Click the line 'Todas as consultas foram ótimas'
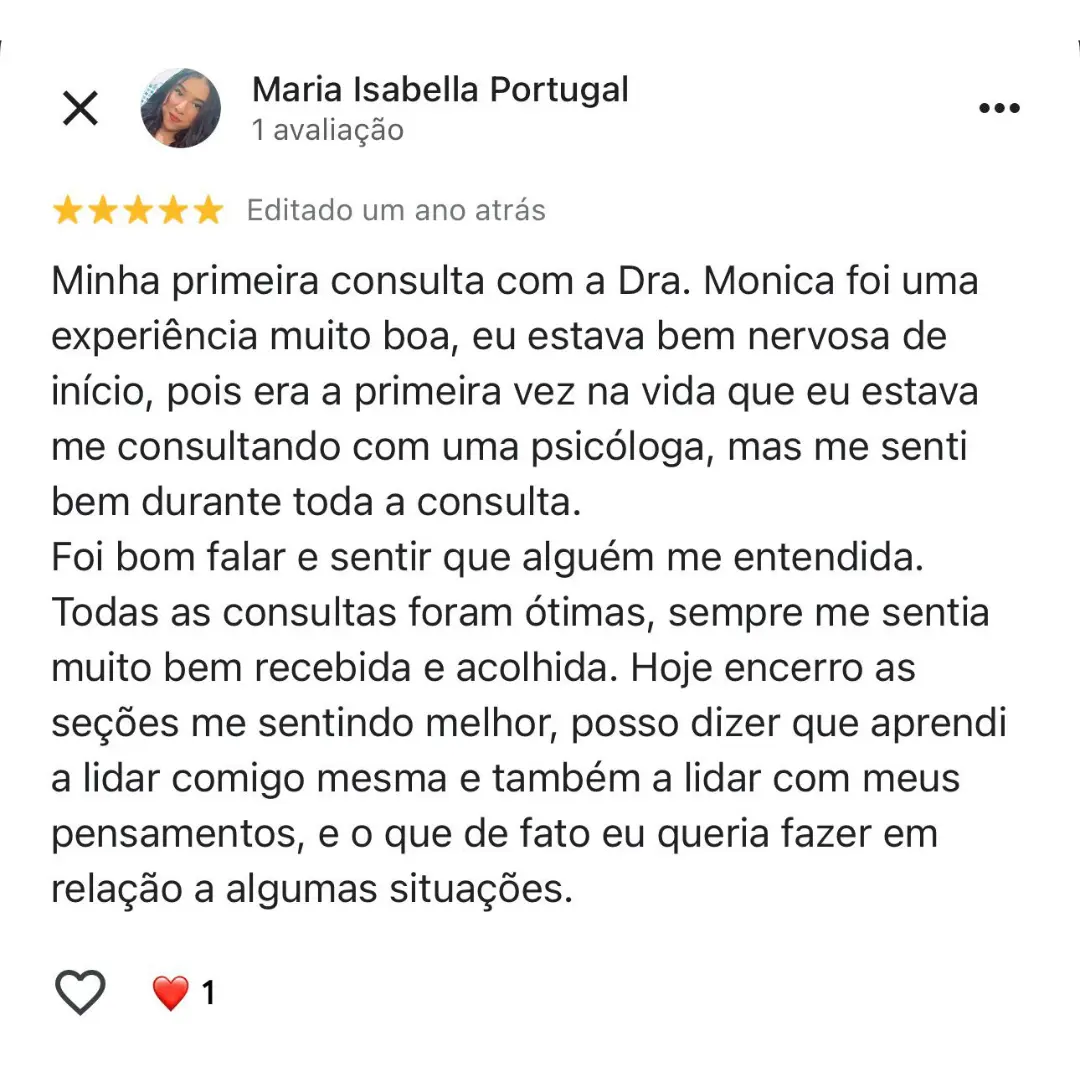Image resolution: width=1080 pixels, height=1080 pixels. [x=520, y=613]
